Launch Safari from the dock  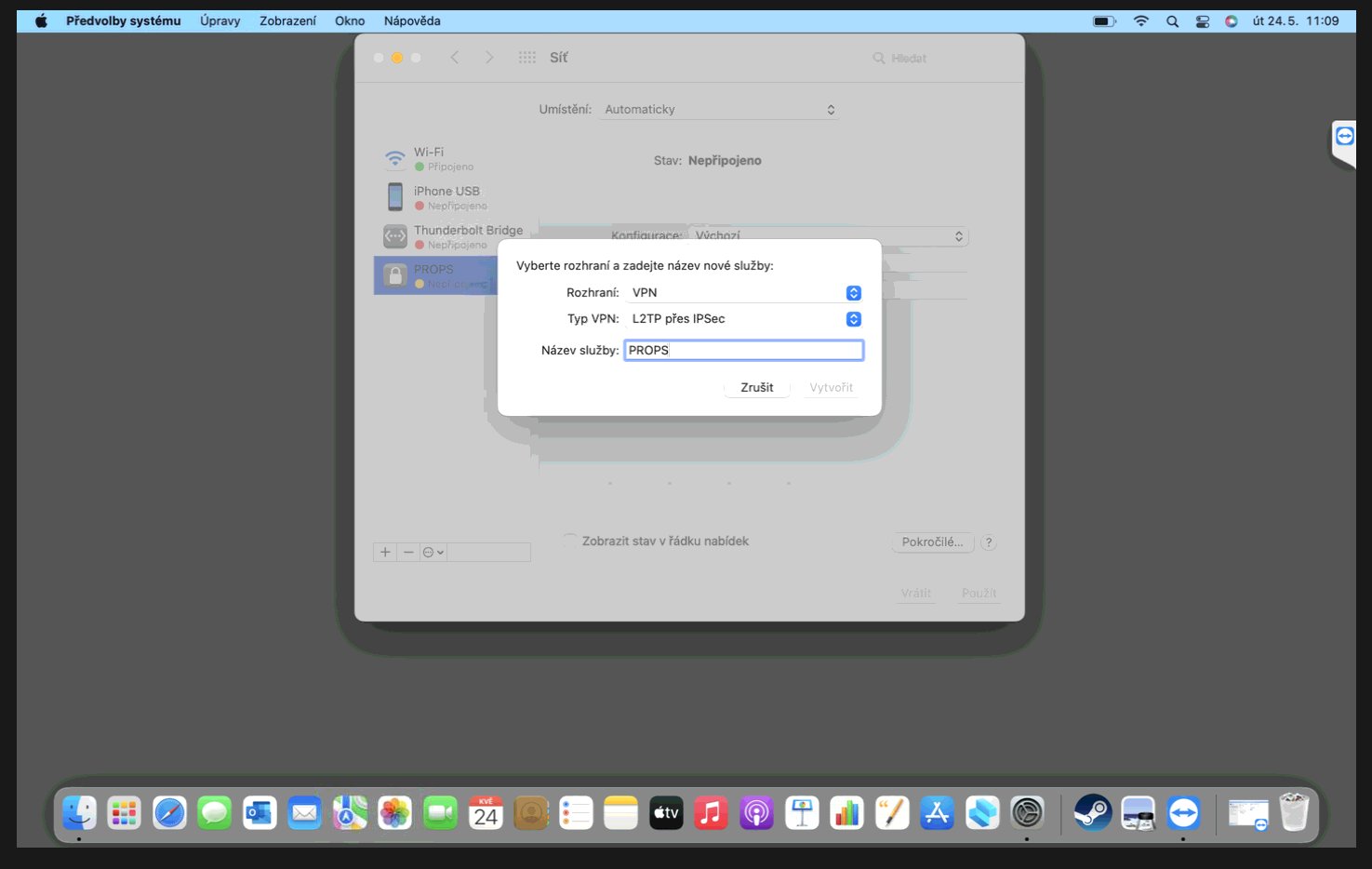(x=169, y=813)
